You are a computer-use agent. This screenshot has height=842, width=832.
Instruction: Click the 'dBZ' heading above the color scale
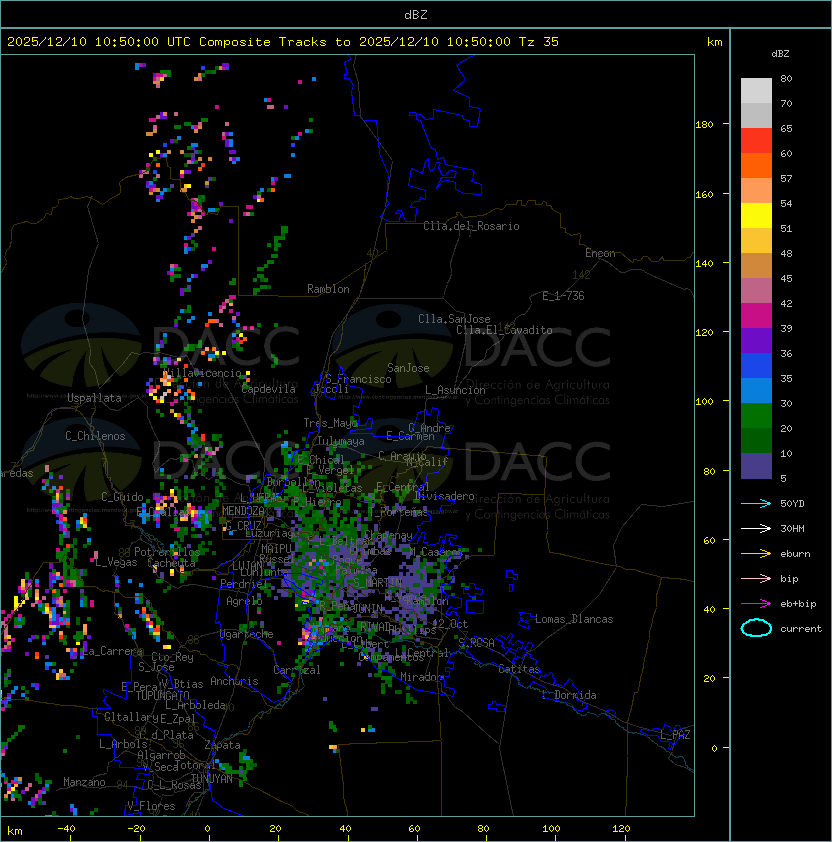coord(780,54)
